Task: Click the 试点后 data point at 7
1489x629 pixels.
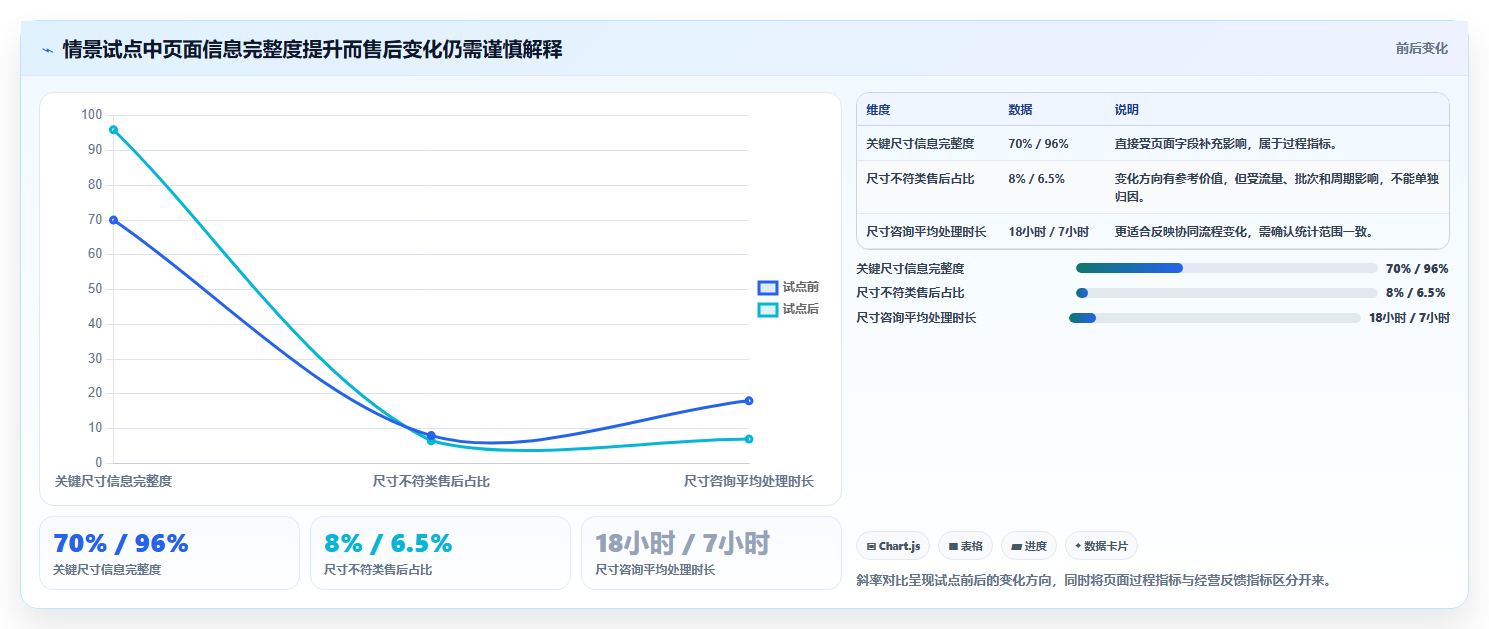Action: [x=749, y=439]
